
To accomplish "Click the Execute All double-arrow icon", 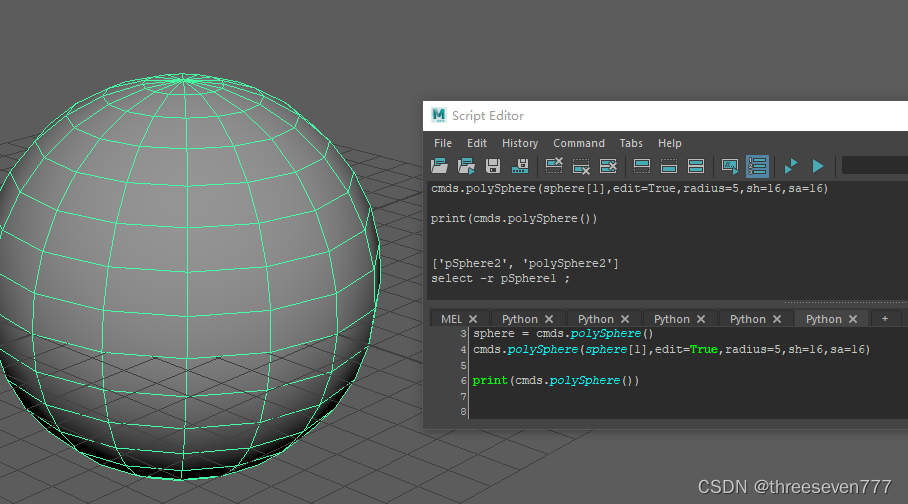I will 791,166.
